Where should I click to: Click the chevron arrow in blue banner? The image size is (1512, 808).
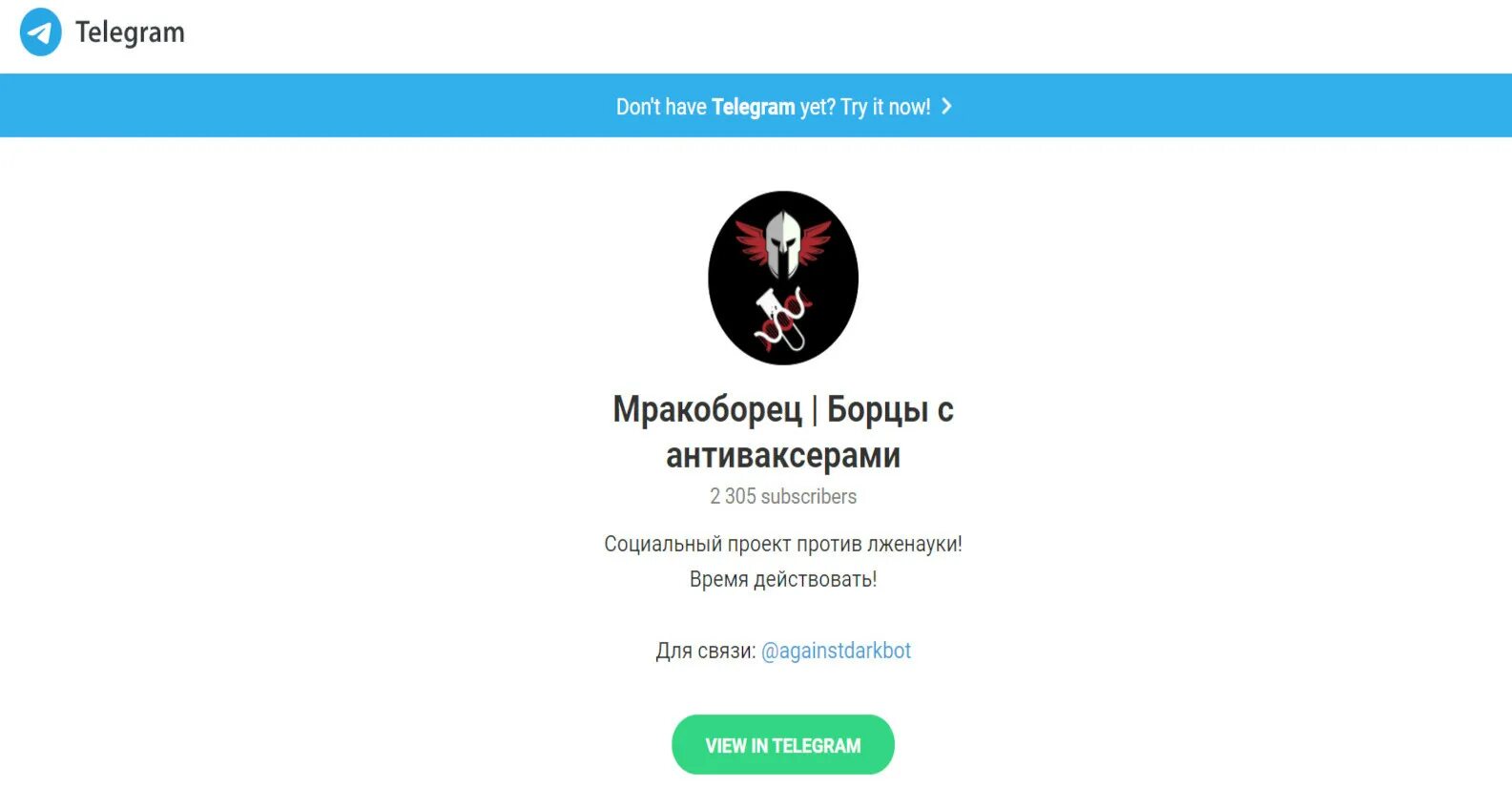(946, 106)
